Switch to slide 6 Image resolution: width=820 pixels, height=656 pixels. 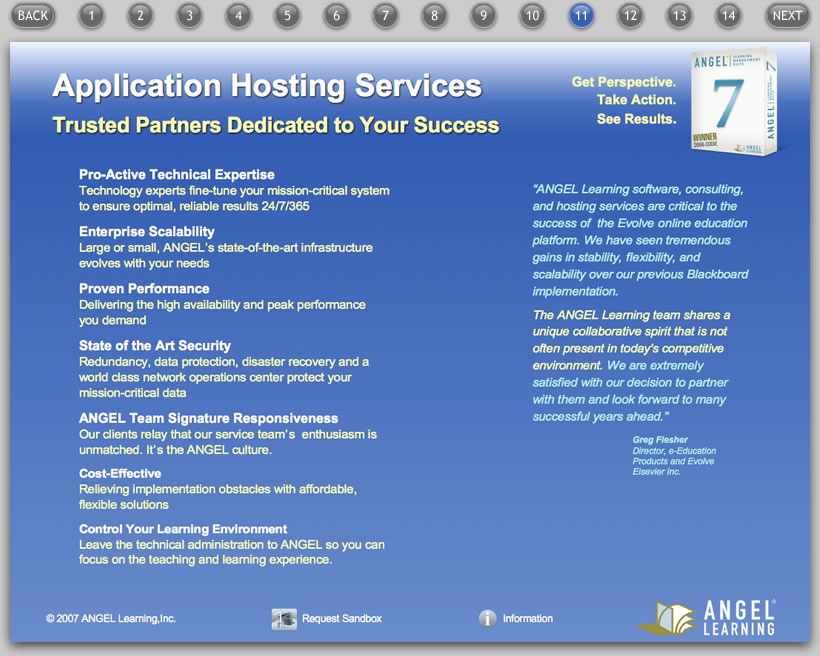point(336,15)
